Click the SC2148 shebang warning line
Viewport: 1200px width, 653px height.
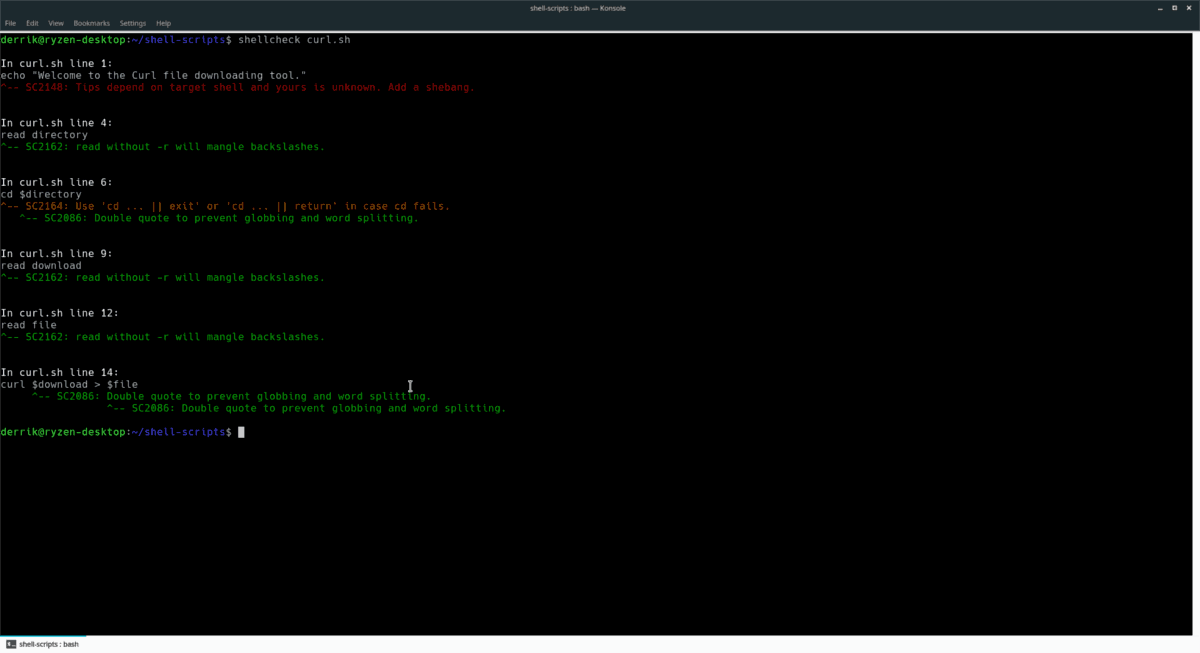click(238, 87)
